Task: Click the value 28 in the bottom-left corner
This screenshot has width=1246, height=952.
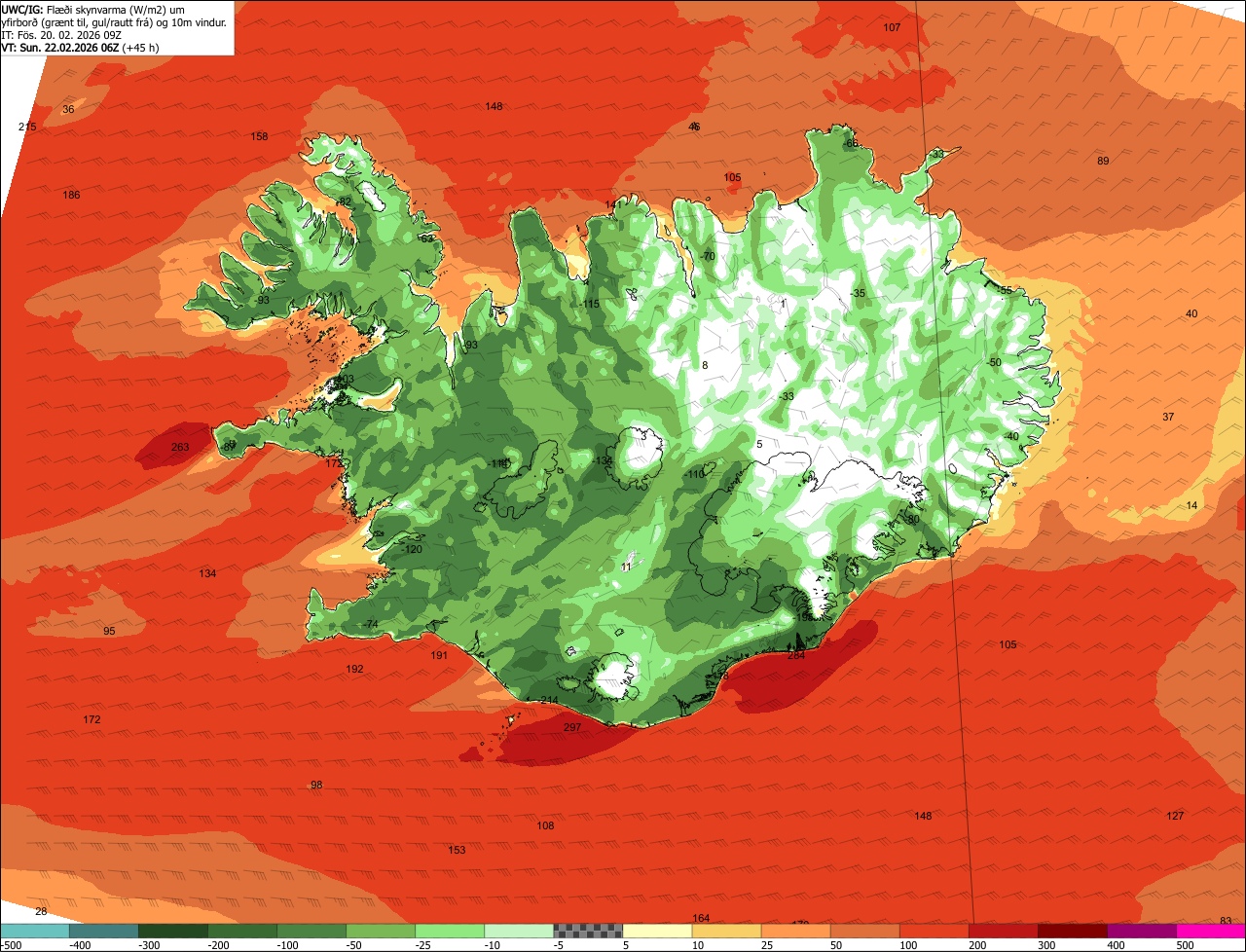Action: tap(41, 911)
